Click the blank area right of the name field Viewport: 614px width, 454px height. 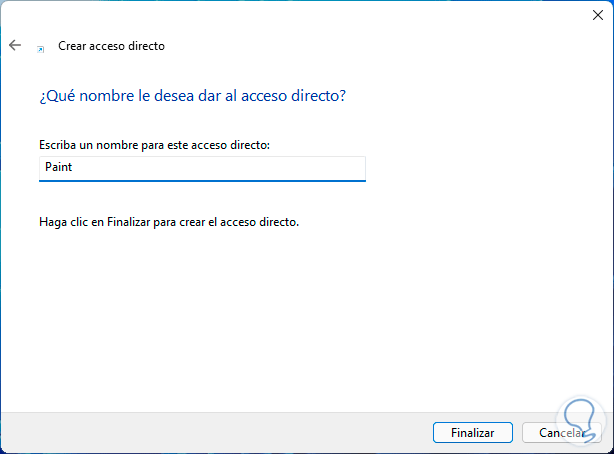pos(480,168)
